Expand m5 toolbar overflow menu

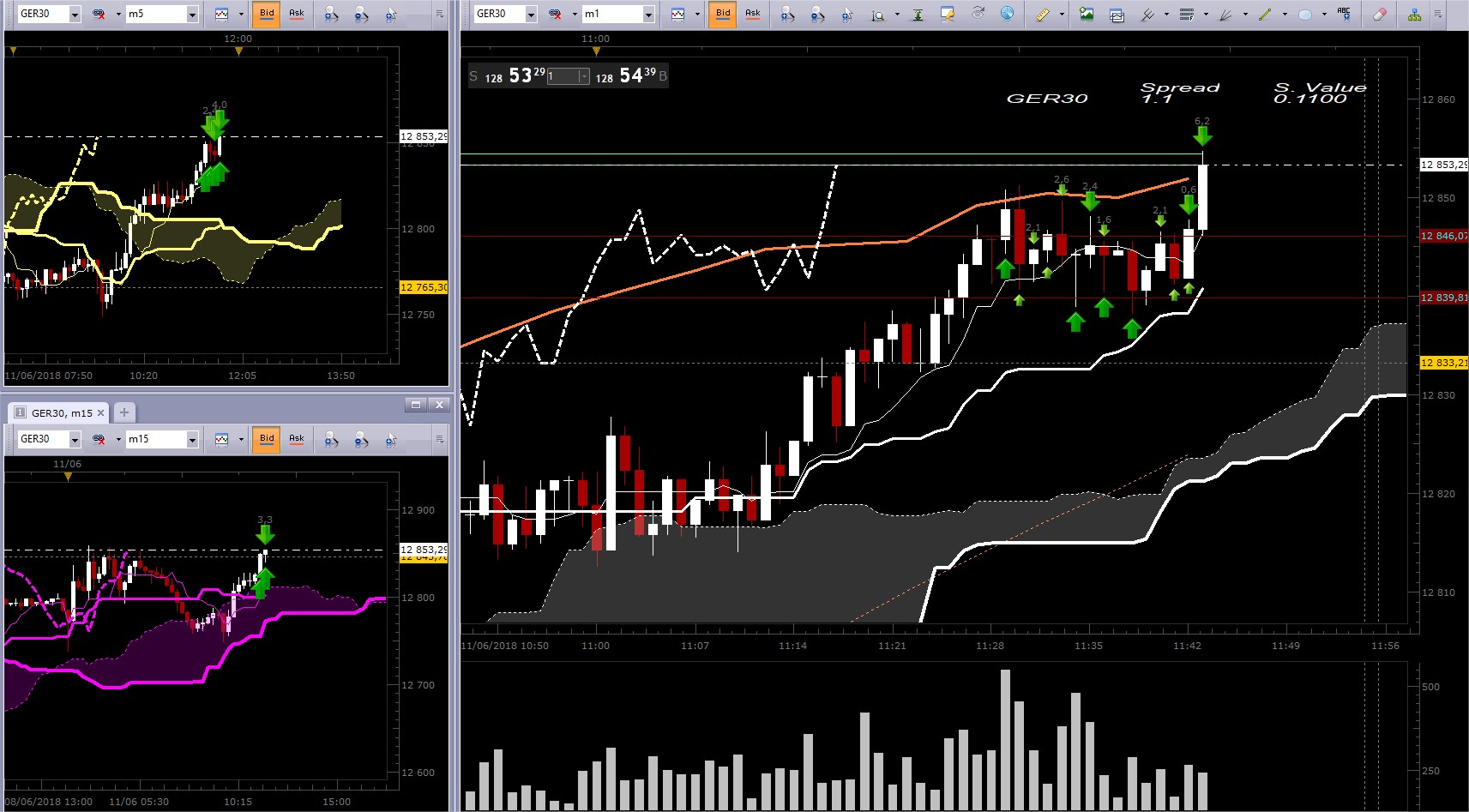click(x=440, y=14)
